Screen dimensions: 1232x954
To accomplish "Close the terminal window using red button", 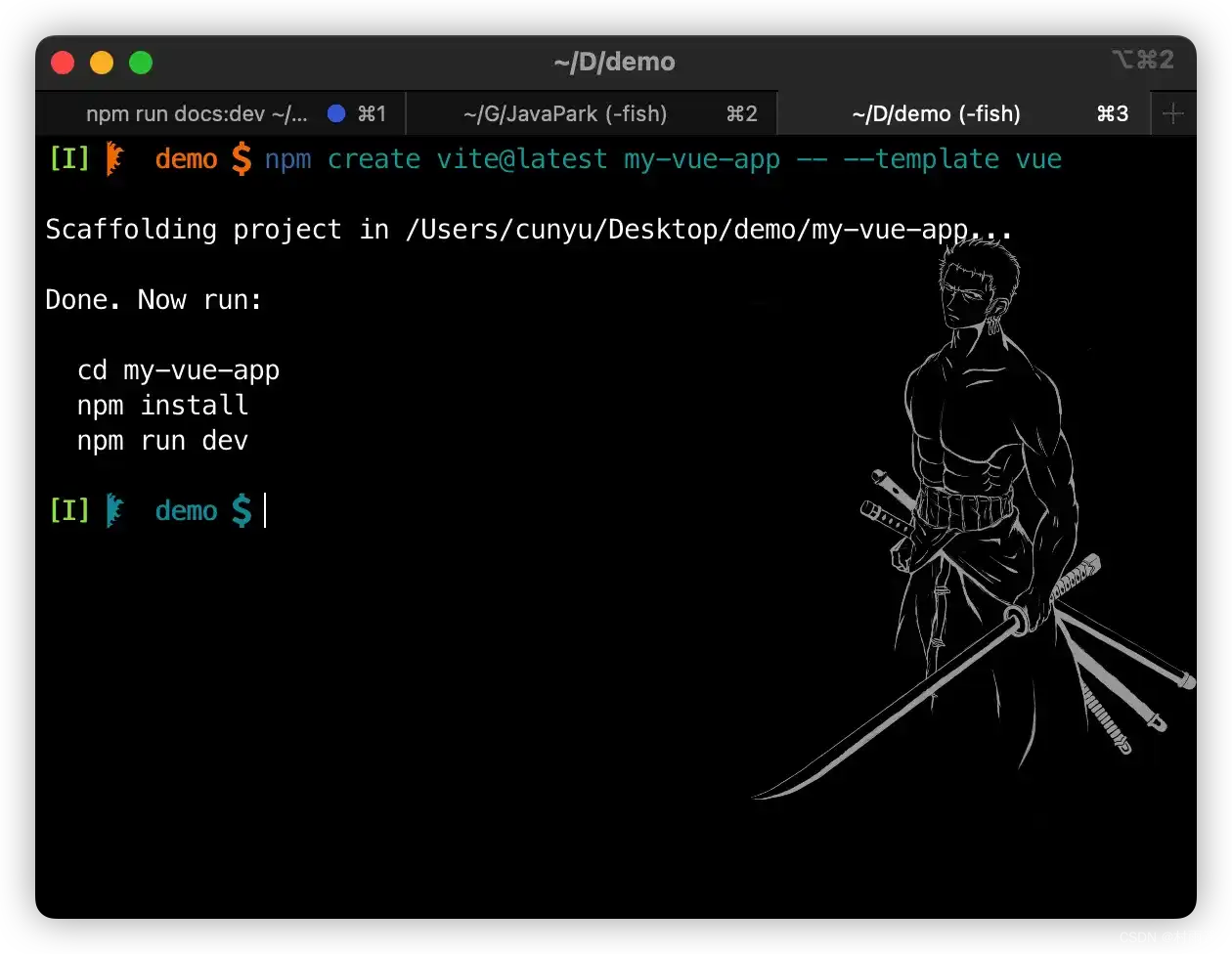I will [63, 63].
